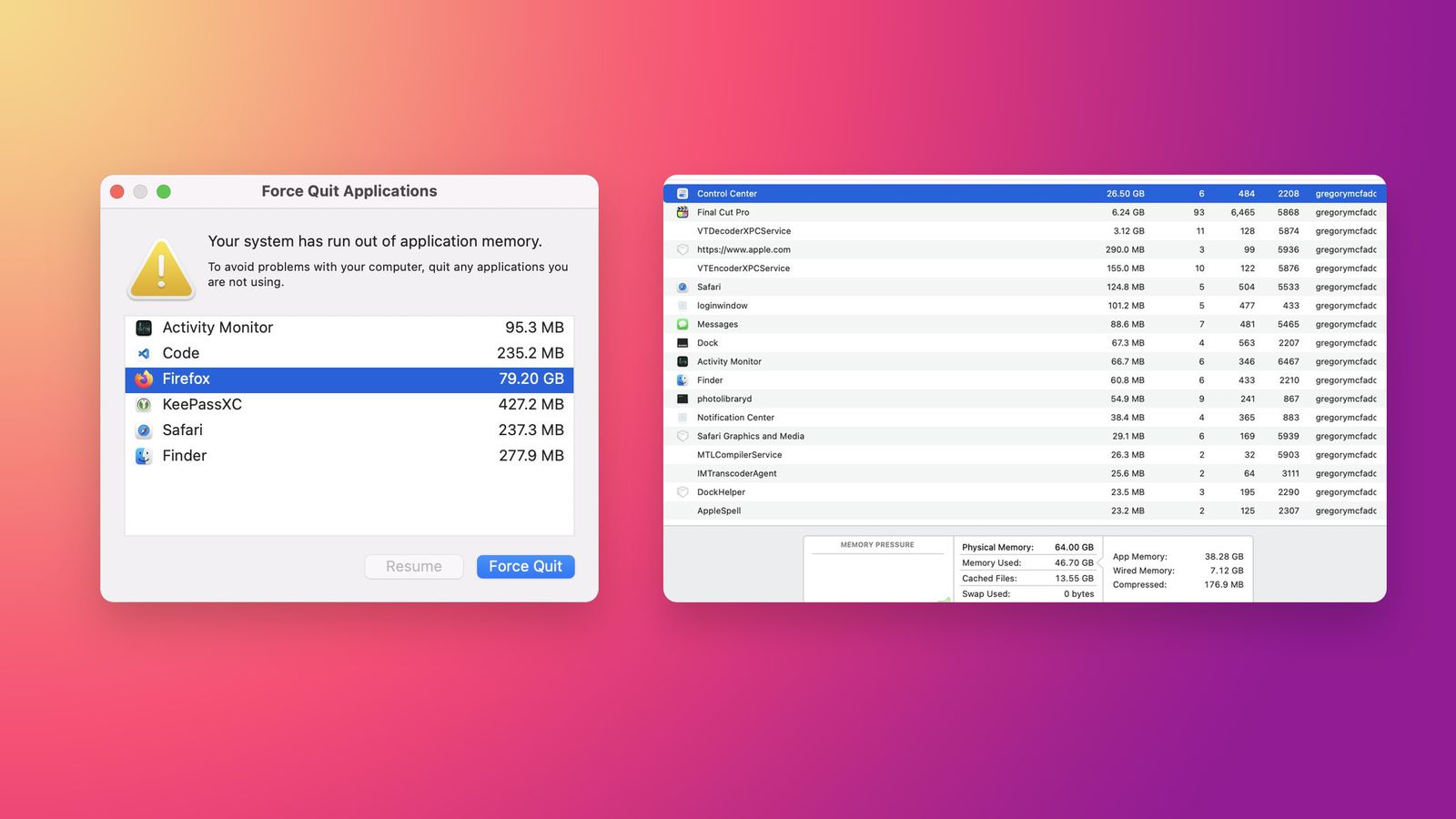Image resolution: width=1456 pixels, height=819 pixels.
Task: Click the greyed-out Resume button
Action: tap(414, 566)
